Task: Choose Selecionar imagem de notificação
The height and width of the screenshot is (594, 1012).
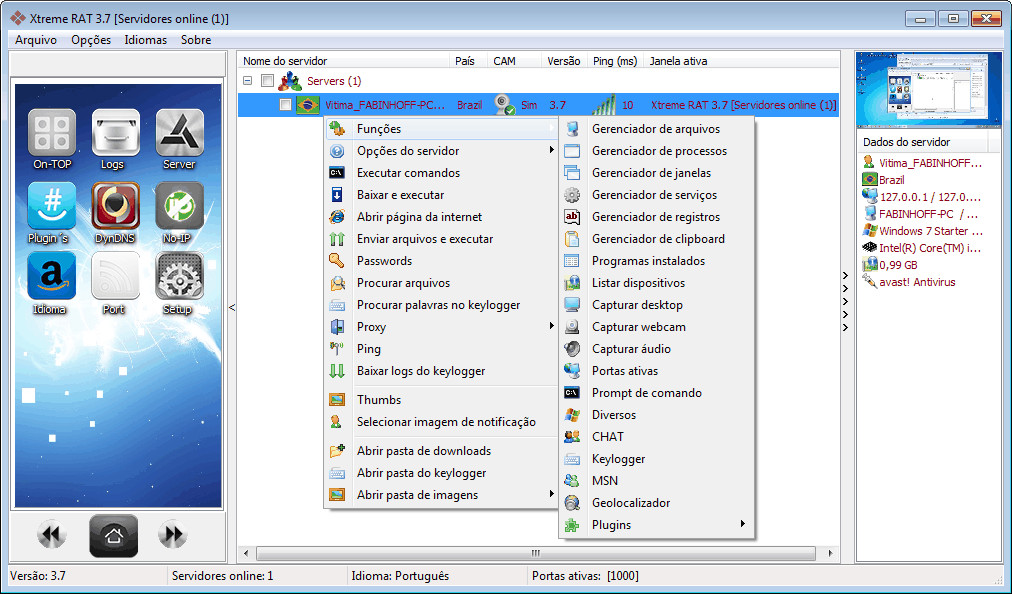Action: 441,422
